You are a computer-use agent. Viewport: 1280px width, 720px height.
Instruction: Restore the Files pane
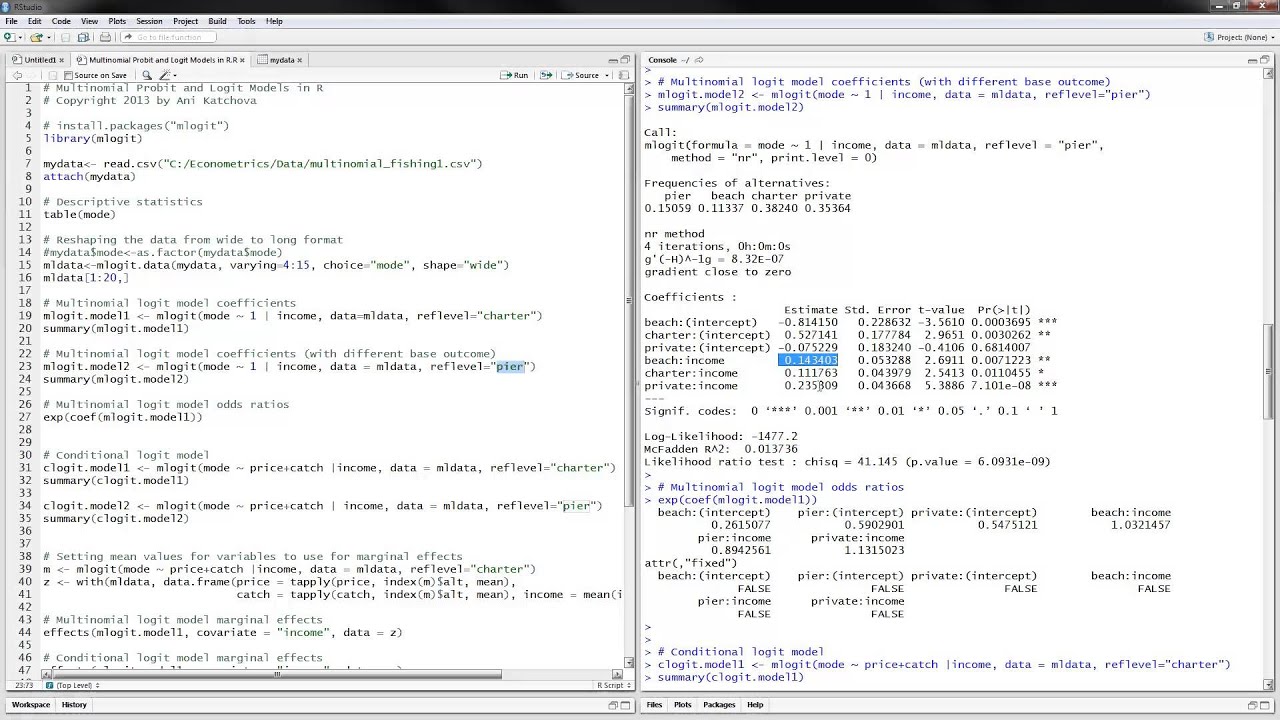coord(1252,704)
